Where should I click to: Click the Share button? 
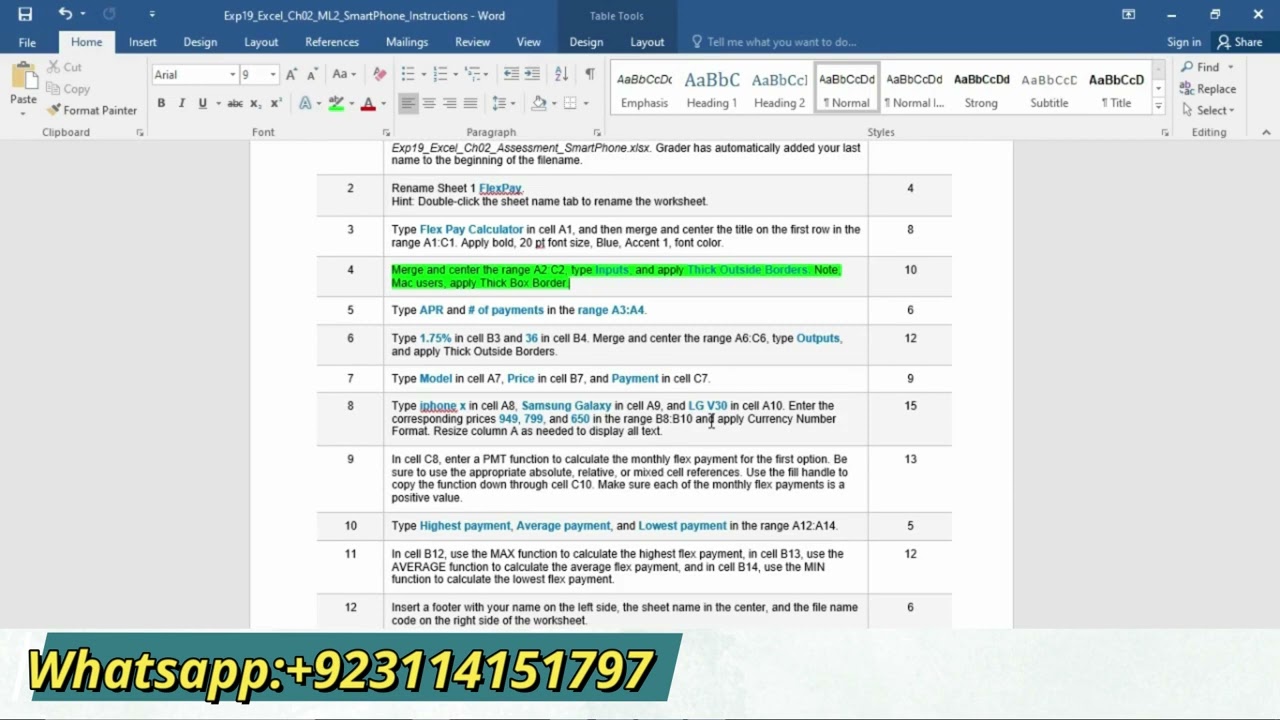click(x=1239, y=42)
